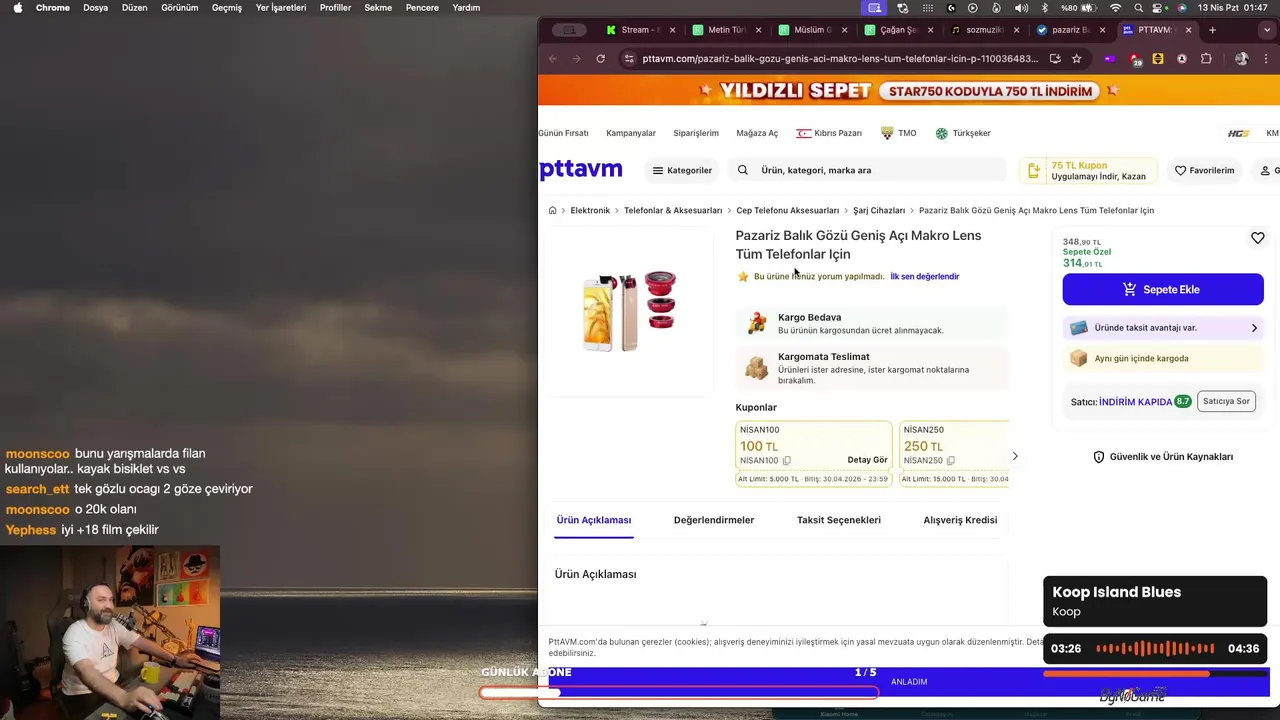Viewport: 1280px width, 720px height.
Task: Copy the NİSAN250 coupon code icon
Action: point(950,461)
